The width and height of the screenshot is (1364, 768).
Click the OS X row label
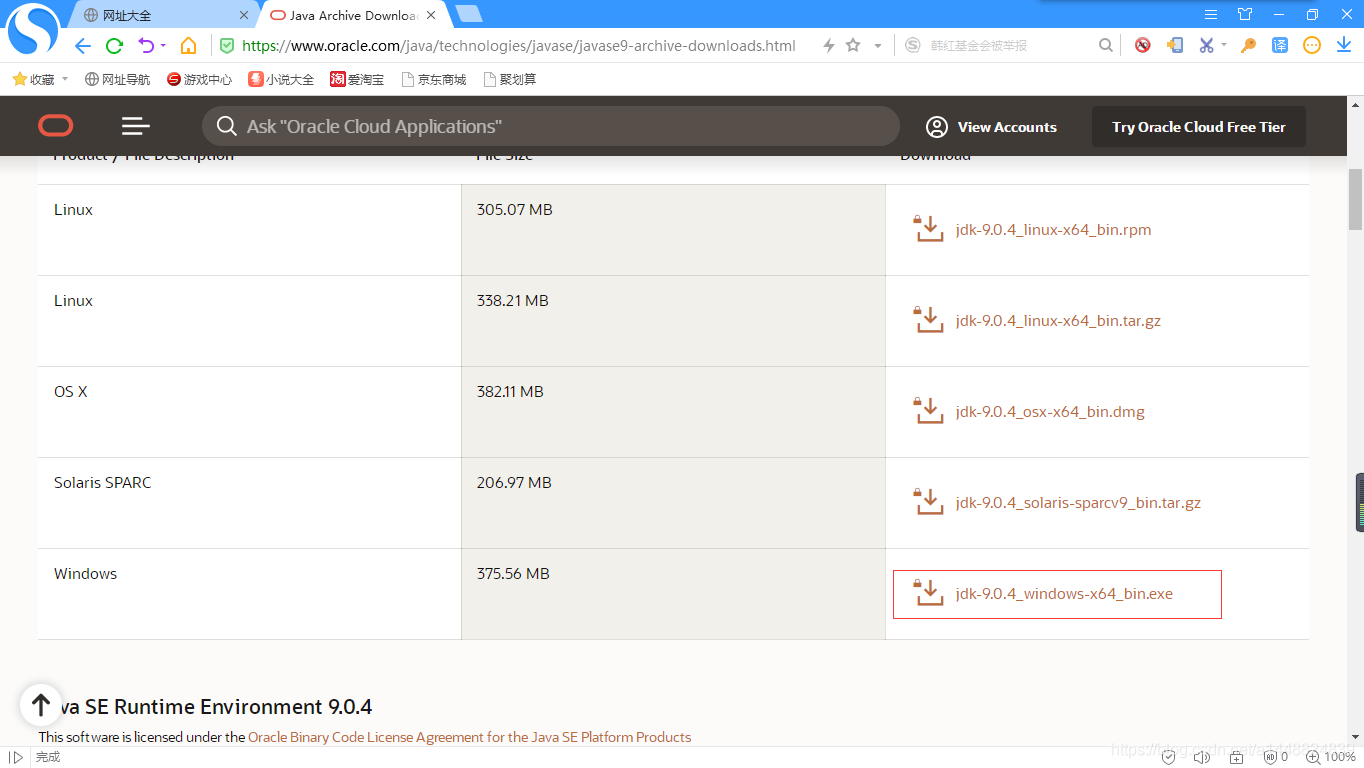coord(71,392)
